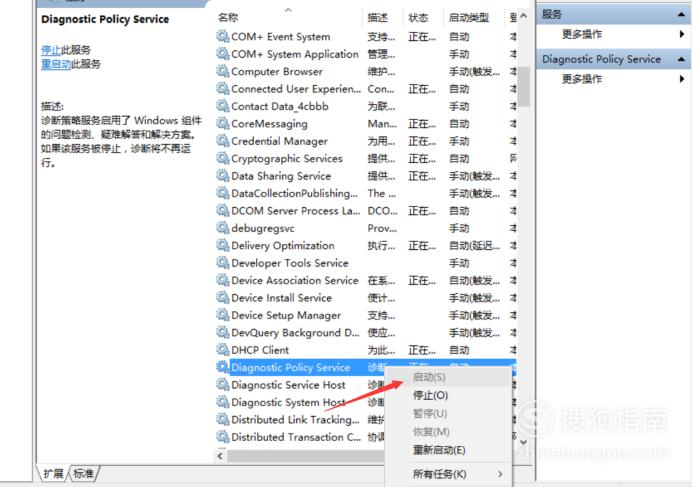Click gear icon for Delivery Optimization
The height and width of the screenshot is (487, 692).
click(x=223, y=245)
